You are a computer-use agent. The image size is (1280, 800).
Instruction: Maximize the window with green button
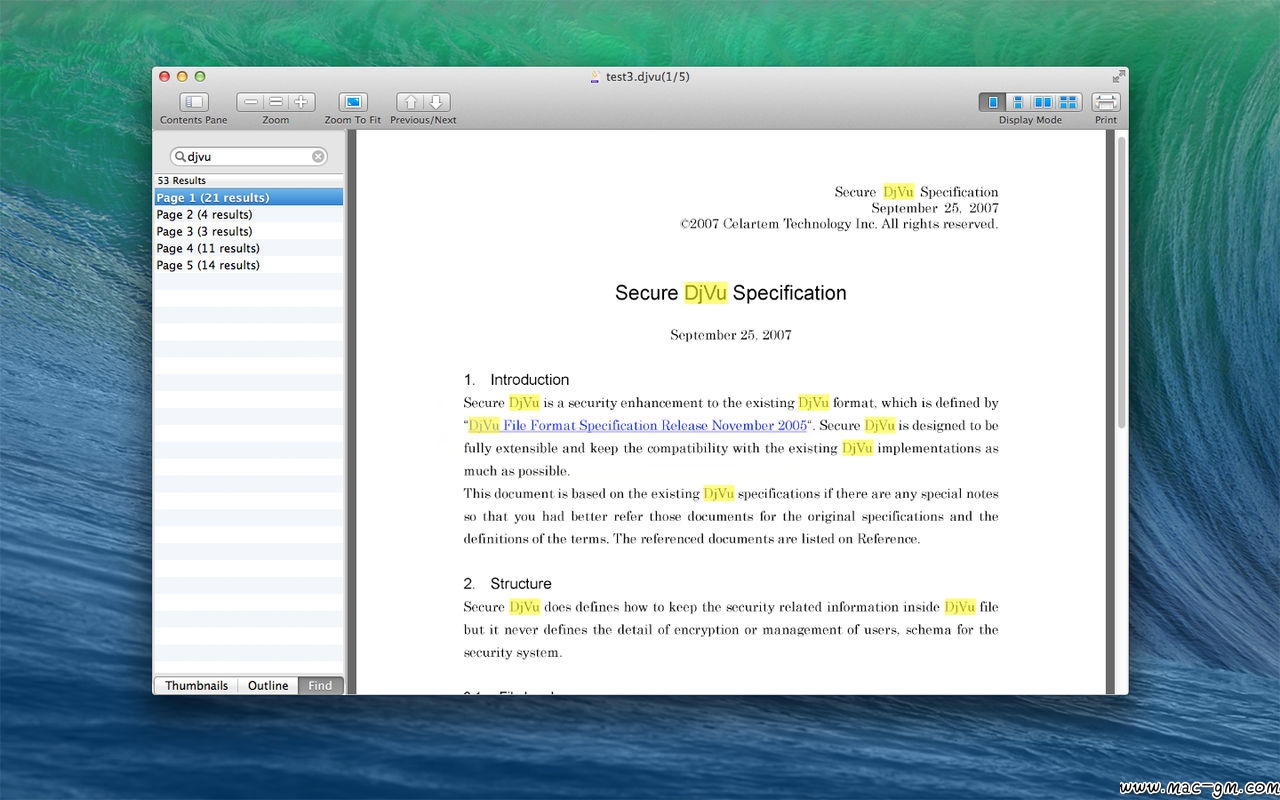coord(200,76)
